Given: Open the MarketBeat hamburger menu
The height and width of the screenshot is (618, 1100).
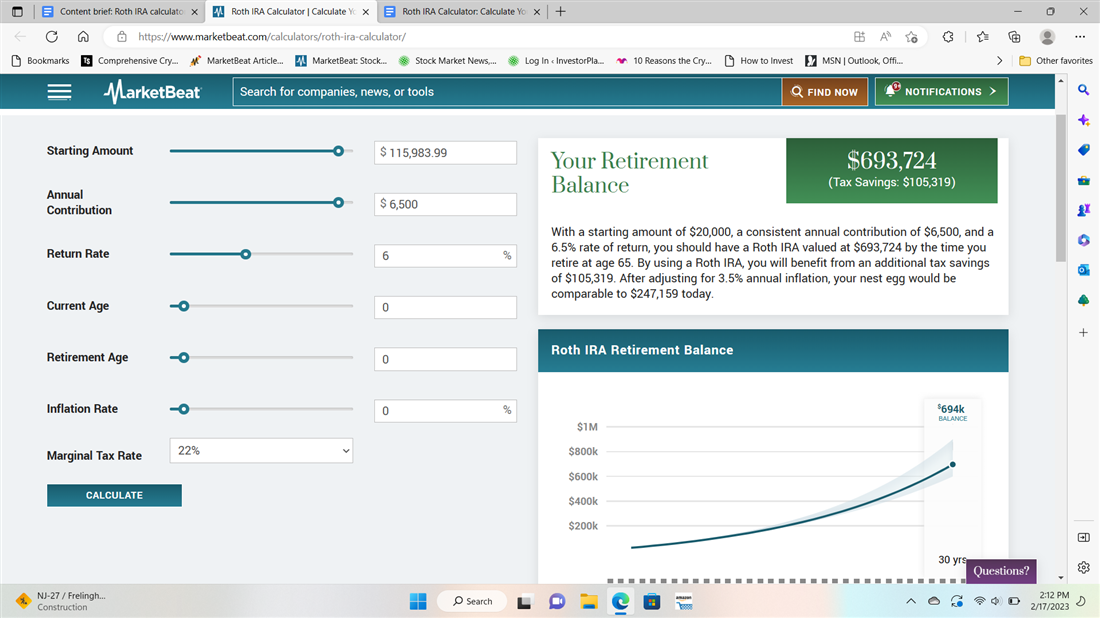Looking at the screenshot, I should coord(59,92).
